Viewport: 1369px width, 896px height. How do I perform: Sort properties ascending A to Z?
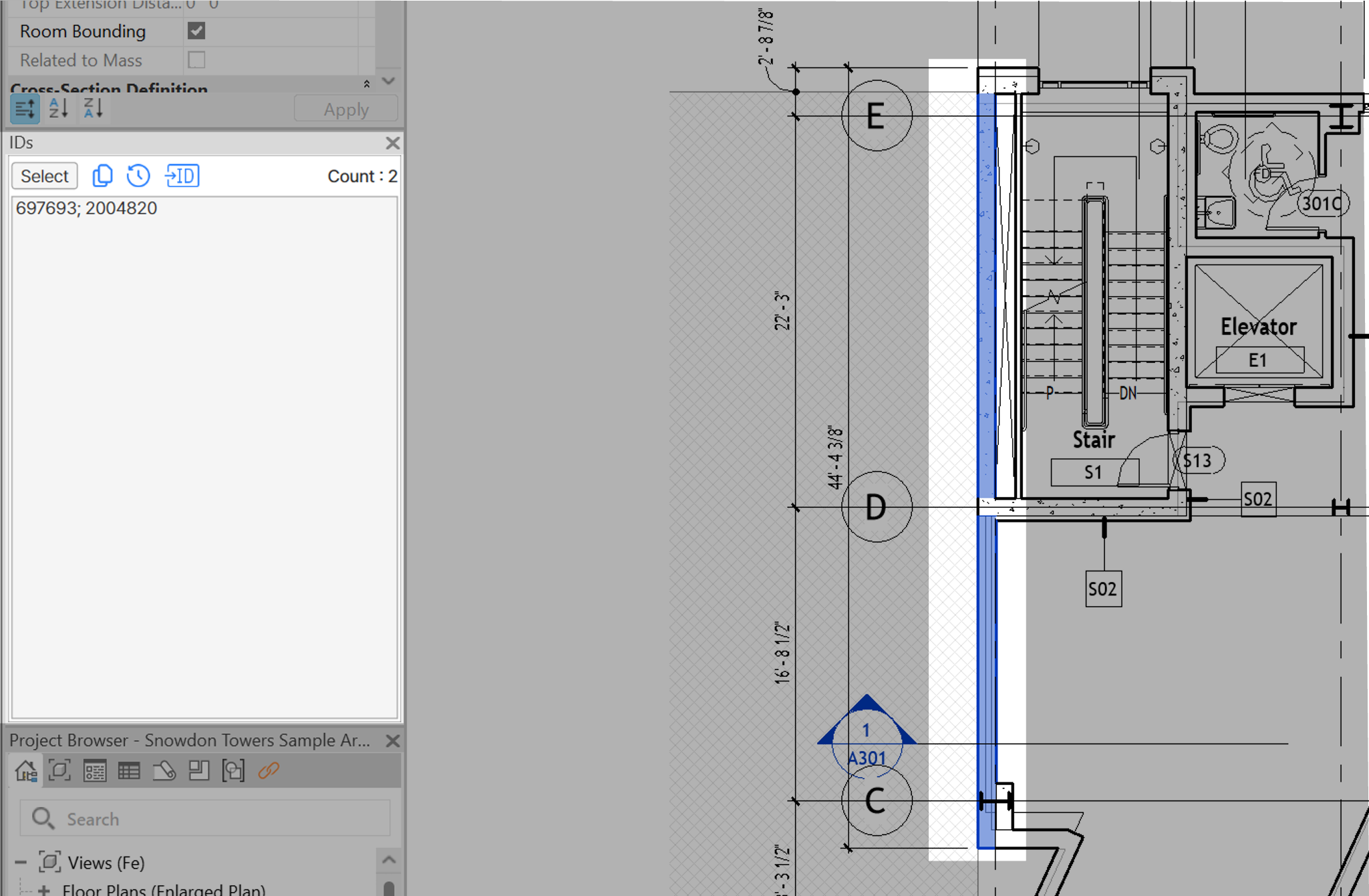pos(59,108)
